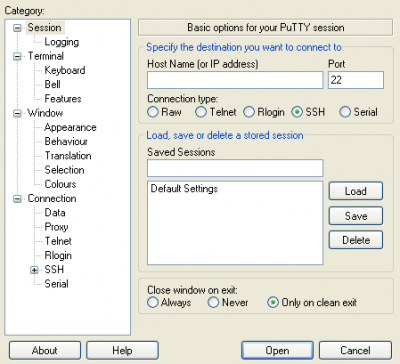400x364 pixels.
Task: Click the Port number field
Action: 356,80
